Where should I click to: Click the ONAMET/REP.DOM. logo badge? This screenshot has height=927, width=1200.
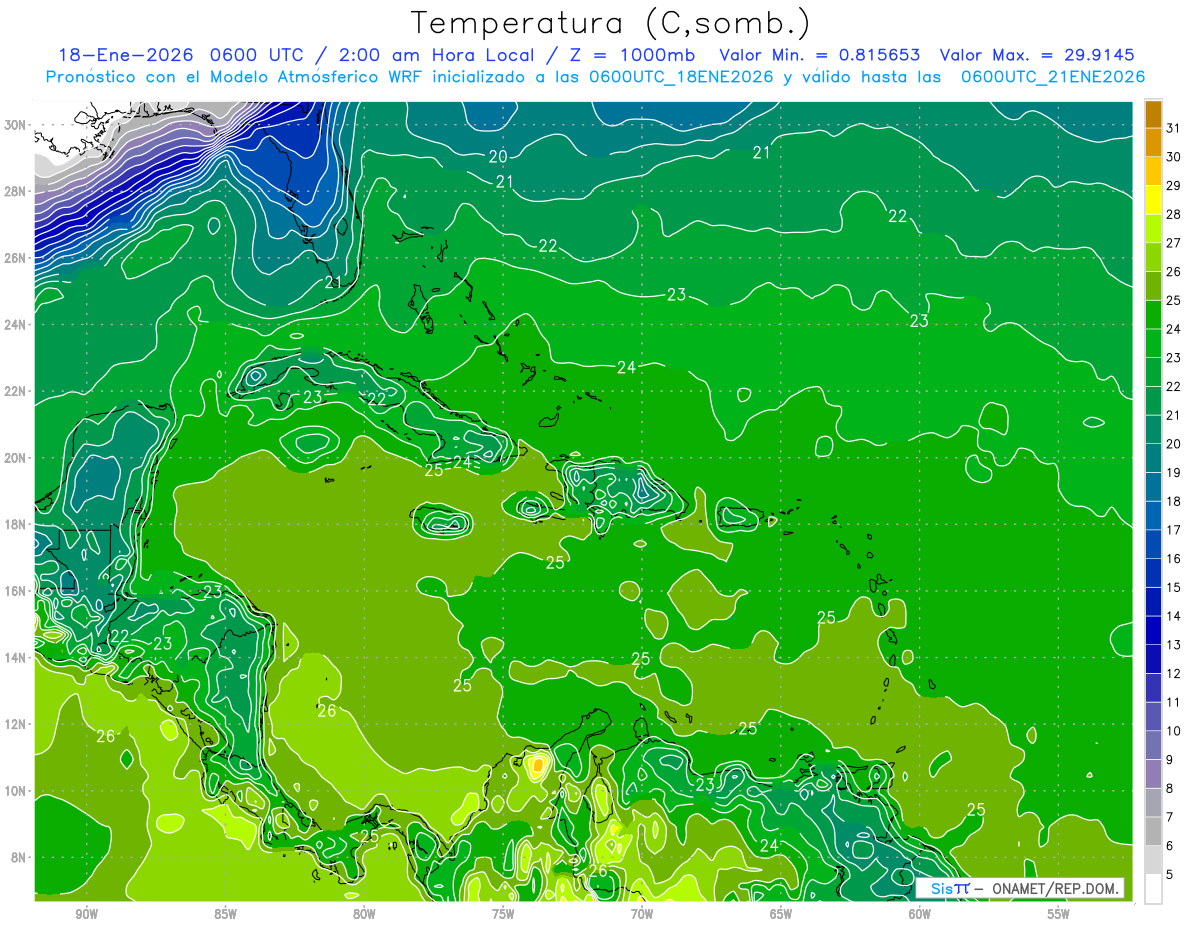point(1019,888)
